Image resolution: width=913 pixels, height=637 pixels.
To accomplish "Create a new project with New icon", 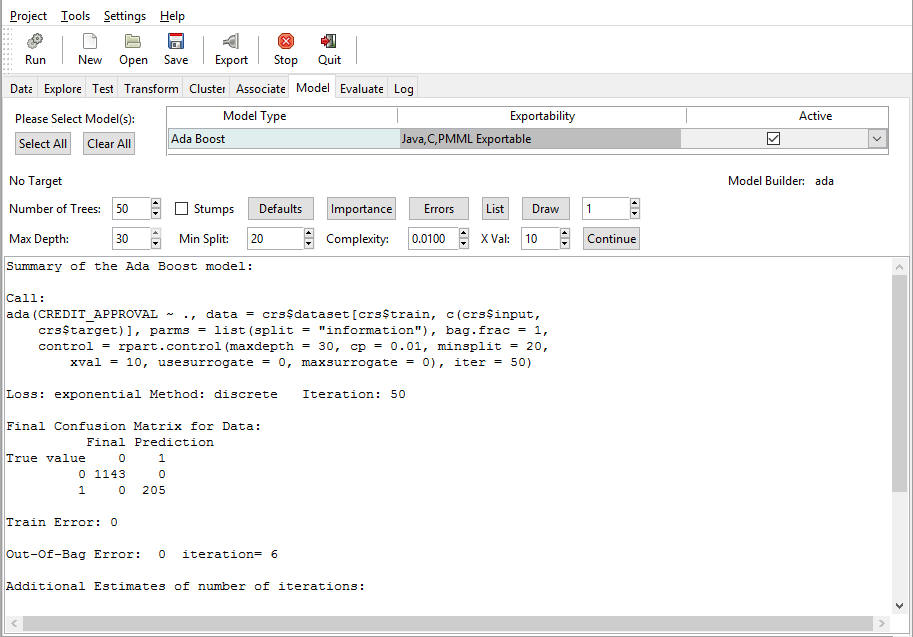I will click(90, 41).
